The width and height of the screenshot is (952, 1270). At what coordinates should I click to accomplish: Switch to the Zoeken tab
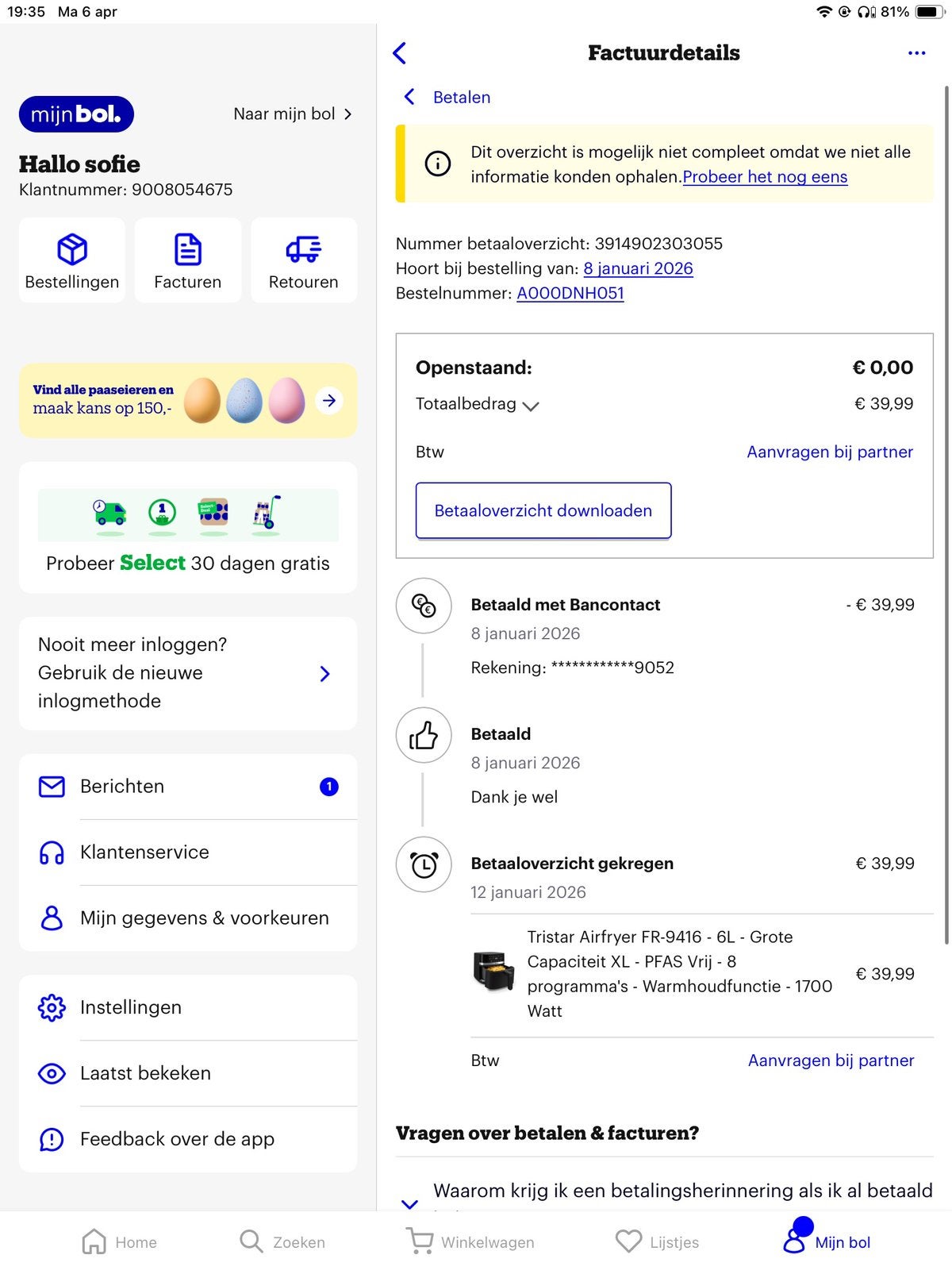click(x=282, y=1242)
